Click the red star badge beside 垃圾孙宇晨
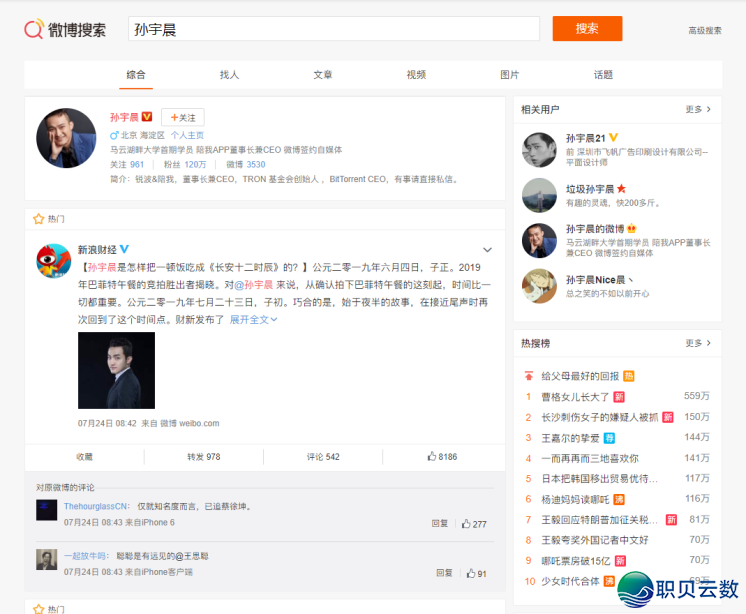This screenshot has width=746, height=614. (x=621, y=189)
